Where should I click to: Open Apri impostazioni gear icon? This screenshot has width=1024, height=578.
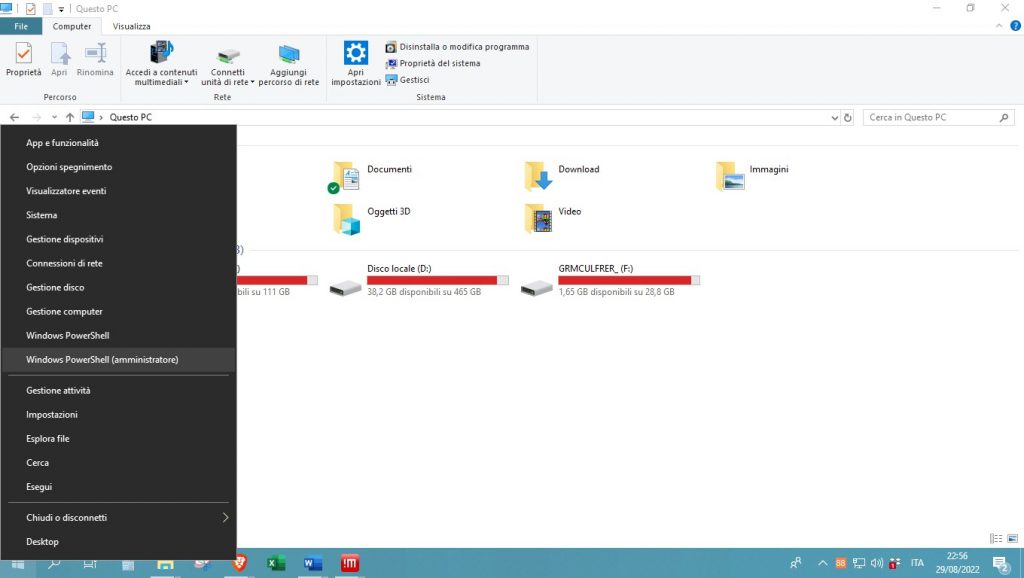pyautogui.click(x=356, y=62)
